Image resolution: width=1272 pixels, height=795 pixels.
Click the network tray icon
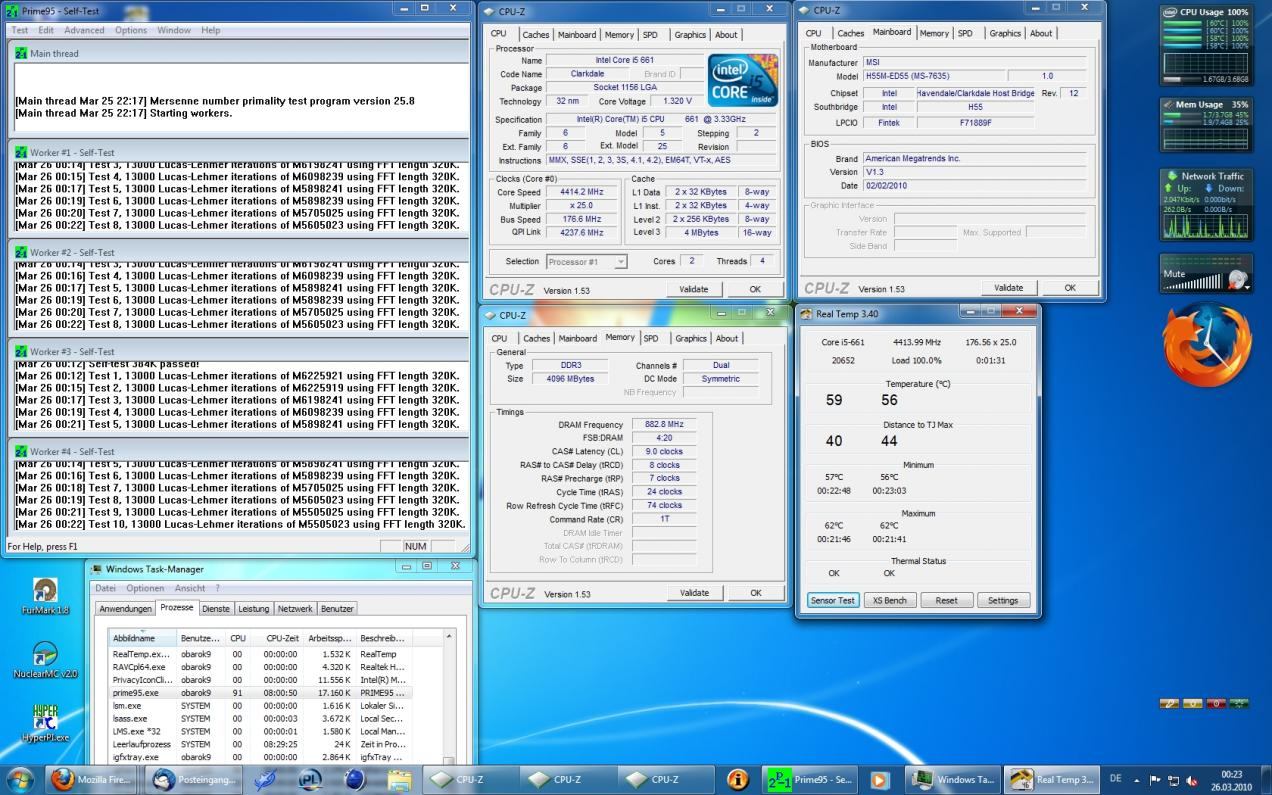click(1174, 780)
